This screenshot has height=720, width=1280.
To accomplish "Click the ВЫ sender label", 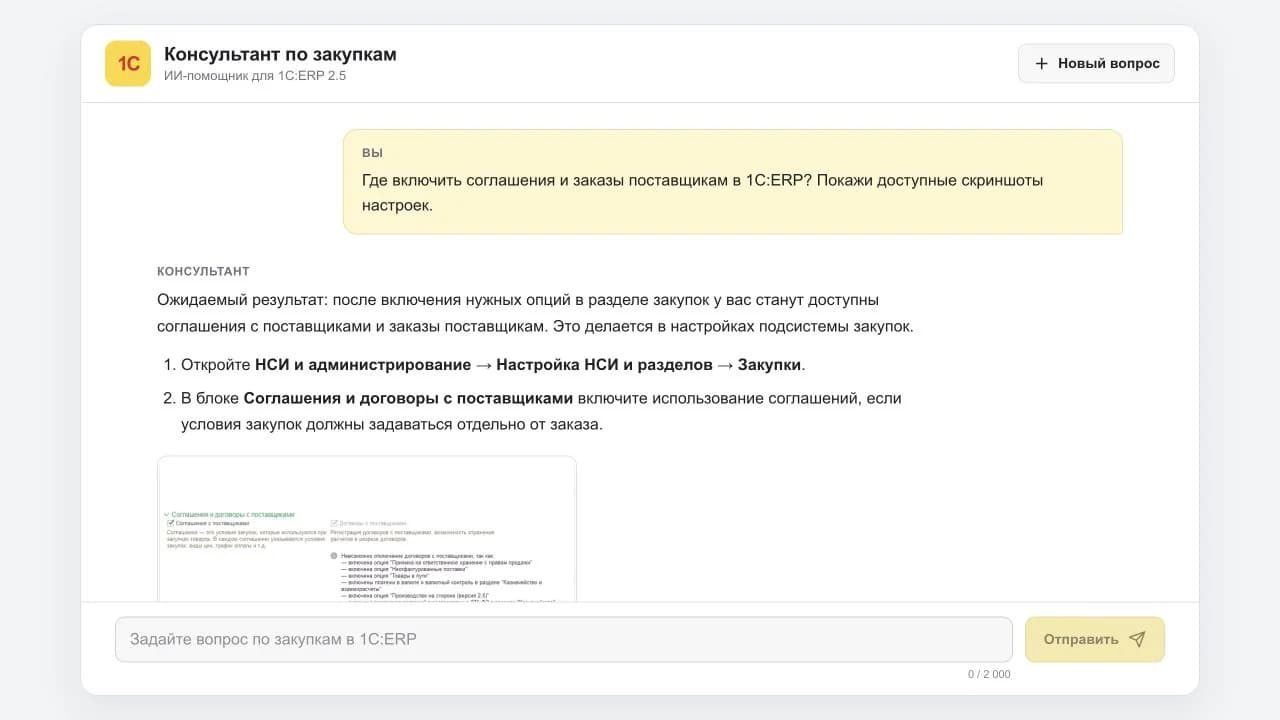I will [x=372, y=153].
